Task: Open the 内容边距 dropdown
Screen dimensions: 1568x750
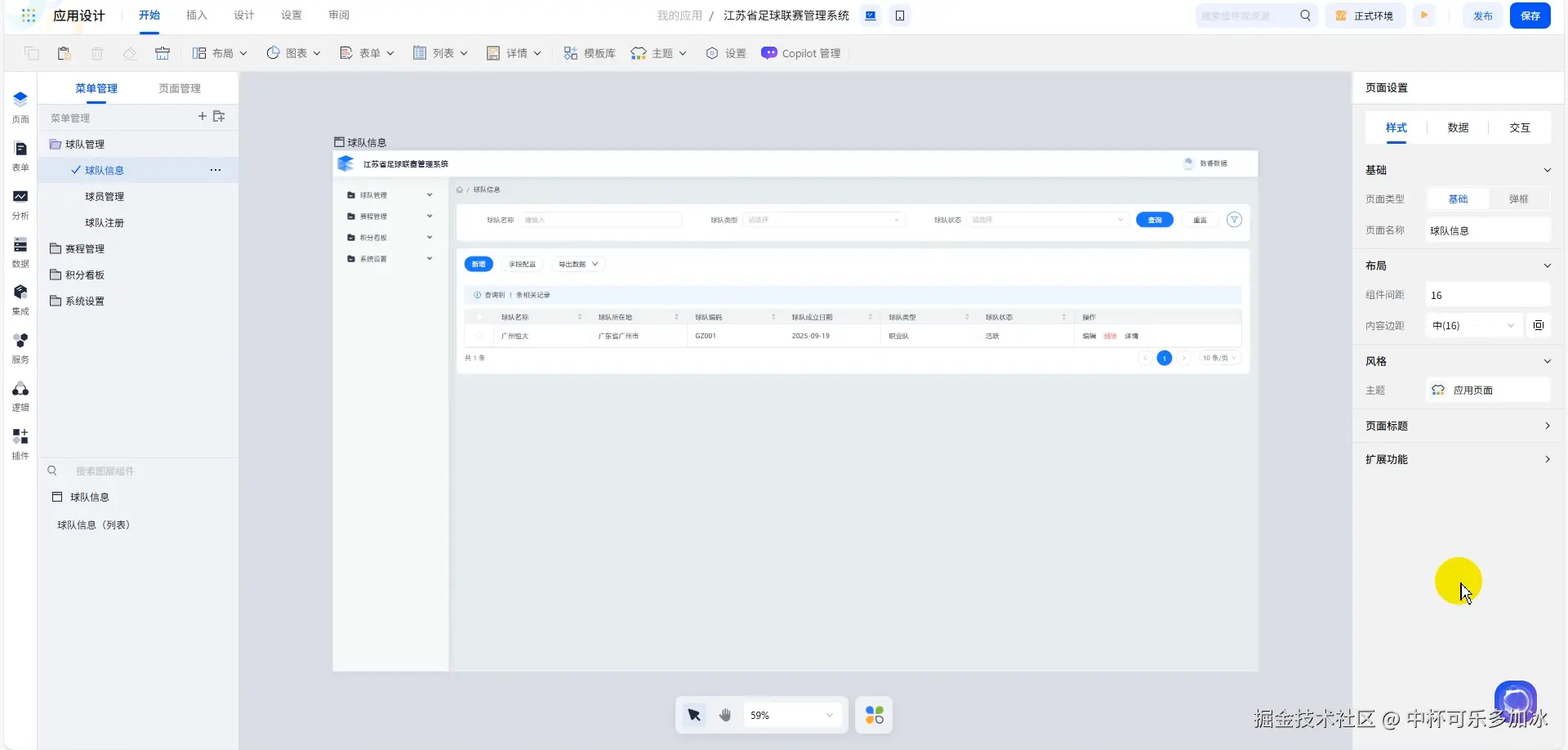Action: coord(1473,326)
